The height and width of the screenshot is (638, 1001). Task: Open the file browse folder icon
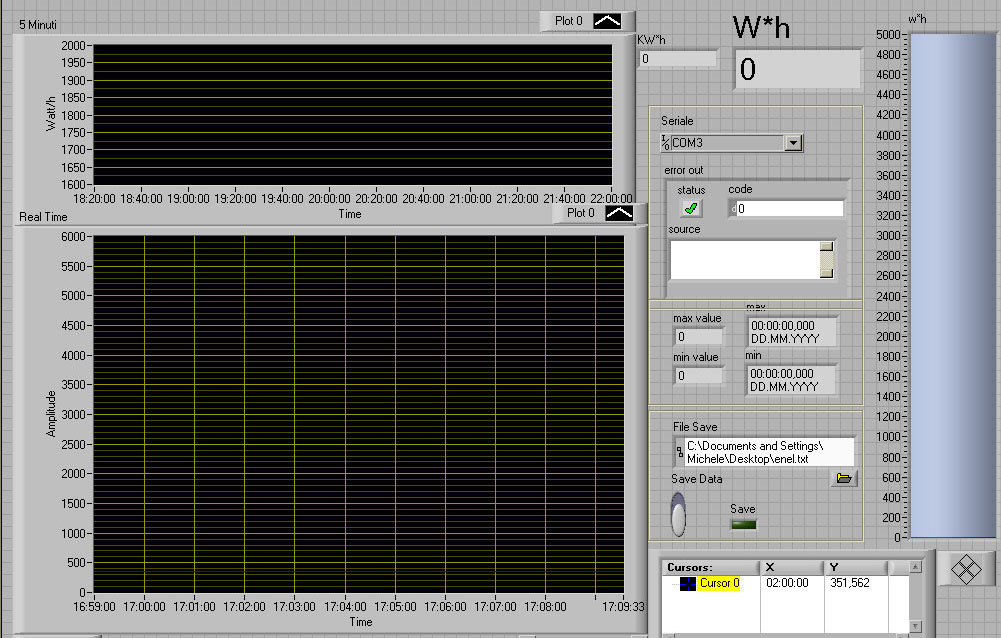point(845,479)
